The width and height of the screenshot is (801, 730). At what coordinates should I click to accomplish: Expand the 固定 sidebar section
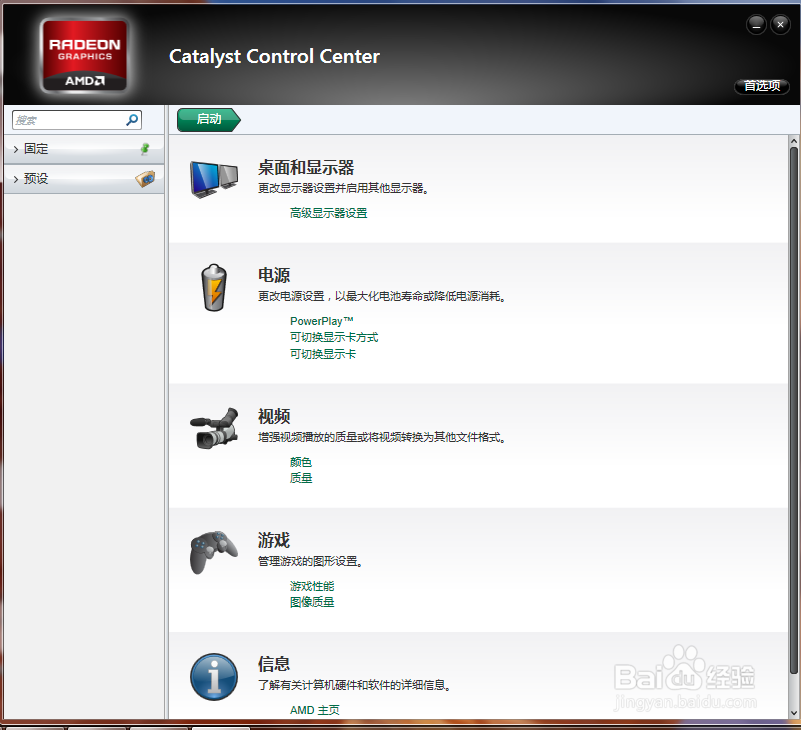click(x=84, y=149)
